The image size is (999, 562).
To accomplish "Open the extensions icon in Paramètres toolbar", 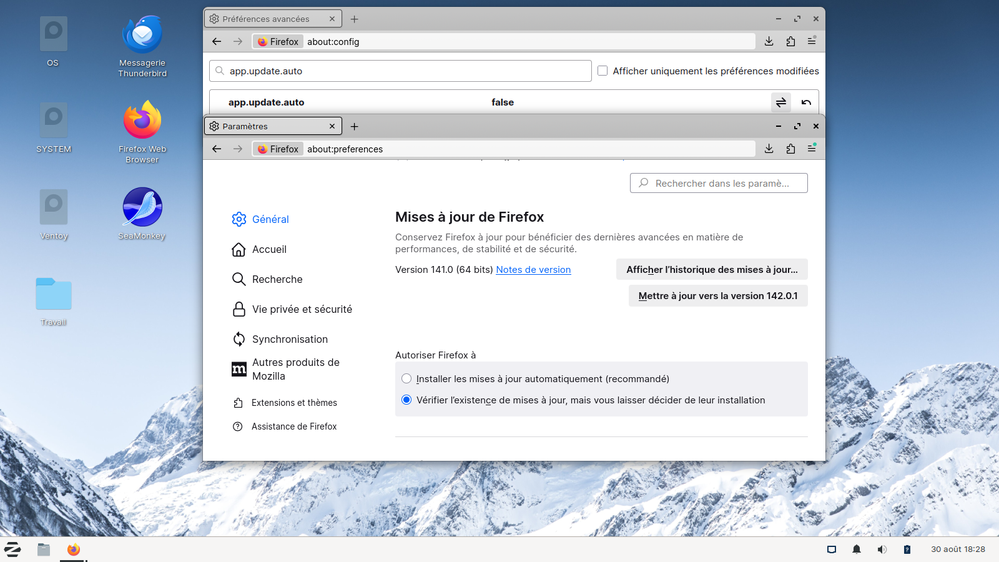I will click(790, 149).
